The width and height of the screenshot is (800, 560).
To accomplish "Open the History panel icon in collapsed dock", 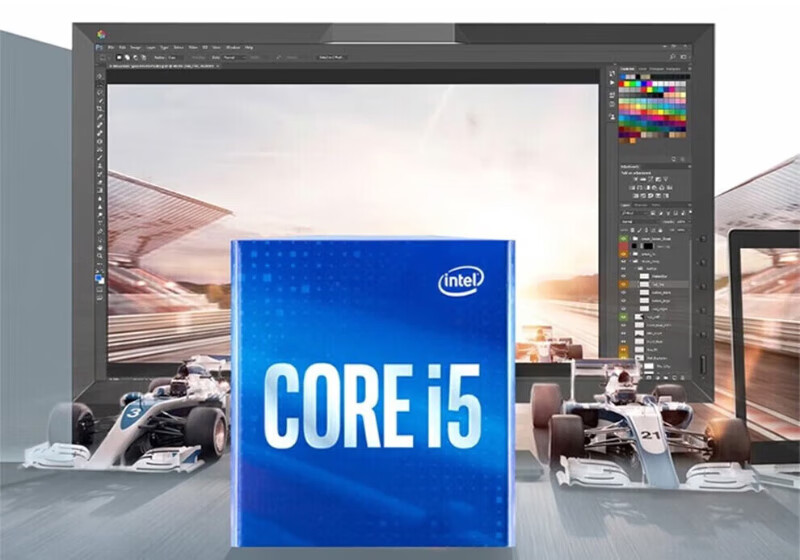I will tap(612, 72).
